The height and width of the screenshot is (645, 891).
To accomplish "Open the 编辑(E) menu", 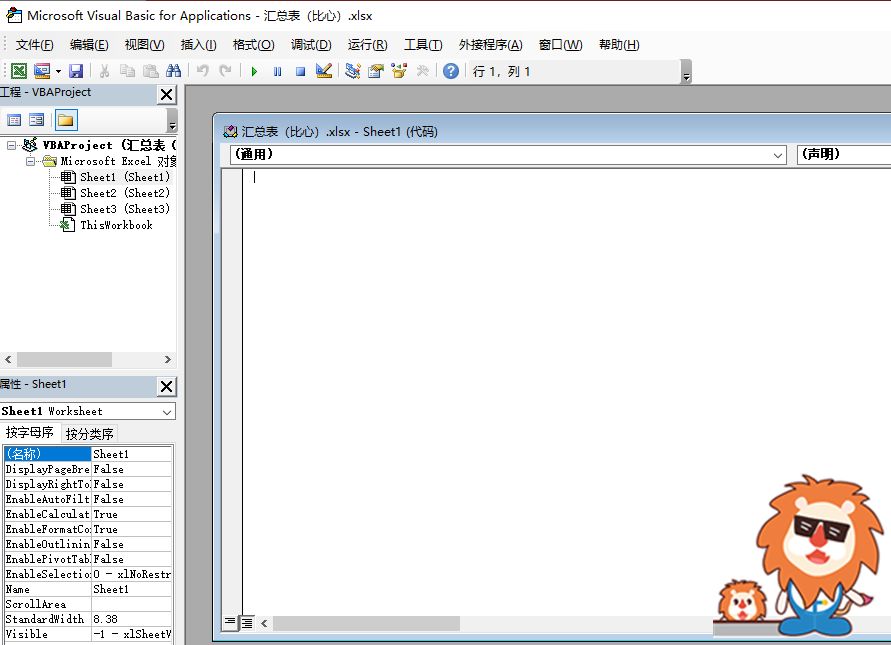I will 89,45.
